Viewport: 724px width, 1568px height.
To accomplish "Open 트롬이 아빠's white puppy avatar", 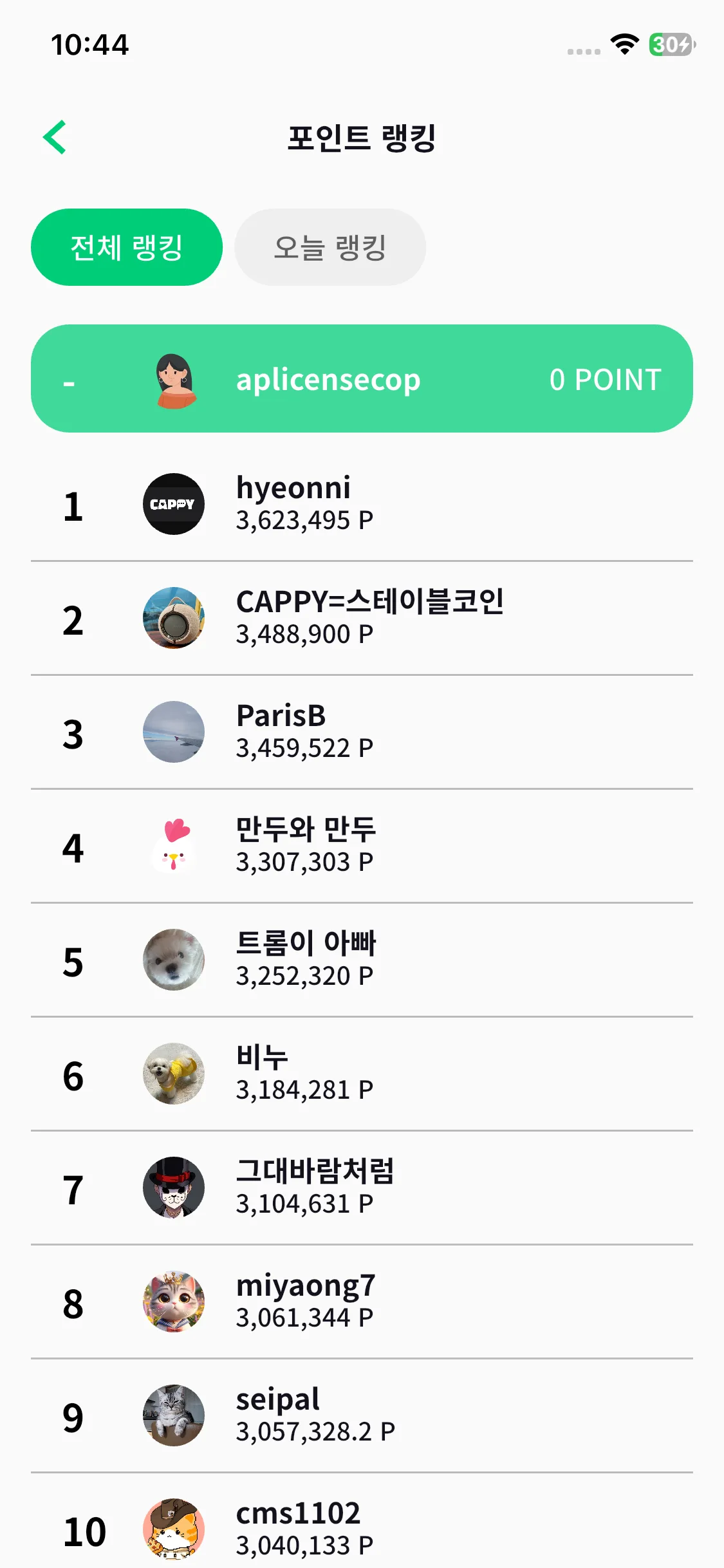I will point(173,960).
